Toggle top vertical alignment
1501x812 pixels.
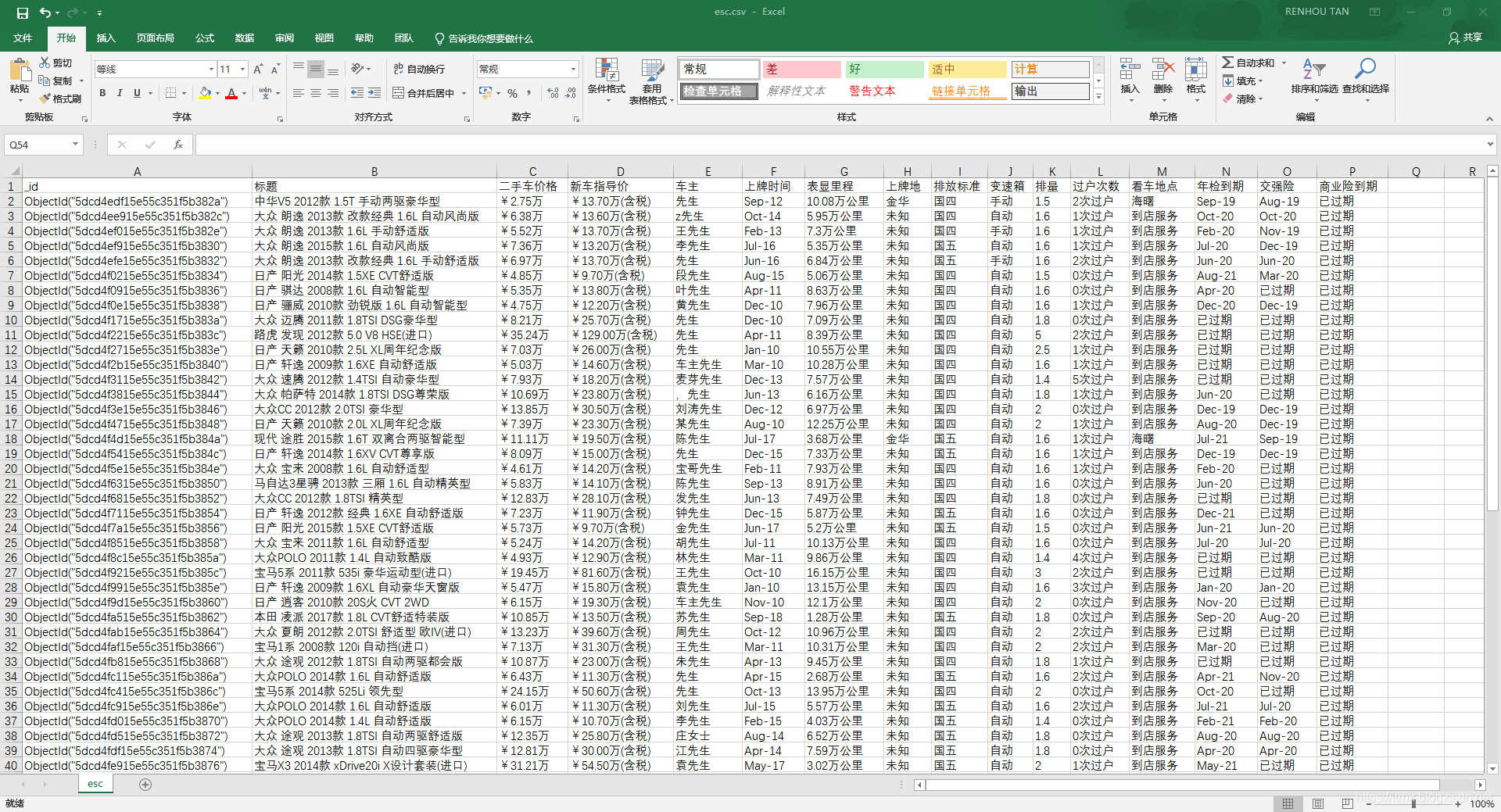click(299, 69)
